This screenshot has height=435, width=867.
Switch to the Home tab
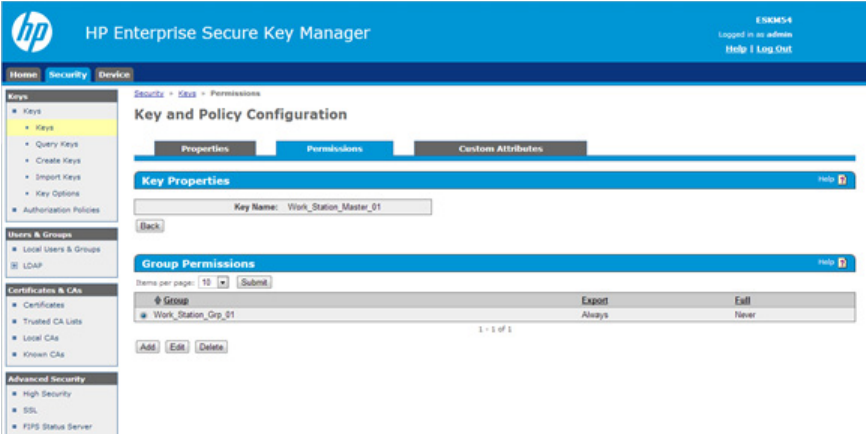click(x=23, y=75)
